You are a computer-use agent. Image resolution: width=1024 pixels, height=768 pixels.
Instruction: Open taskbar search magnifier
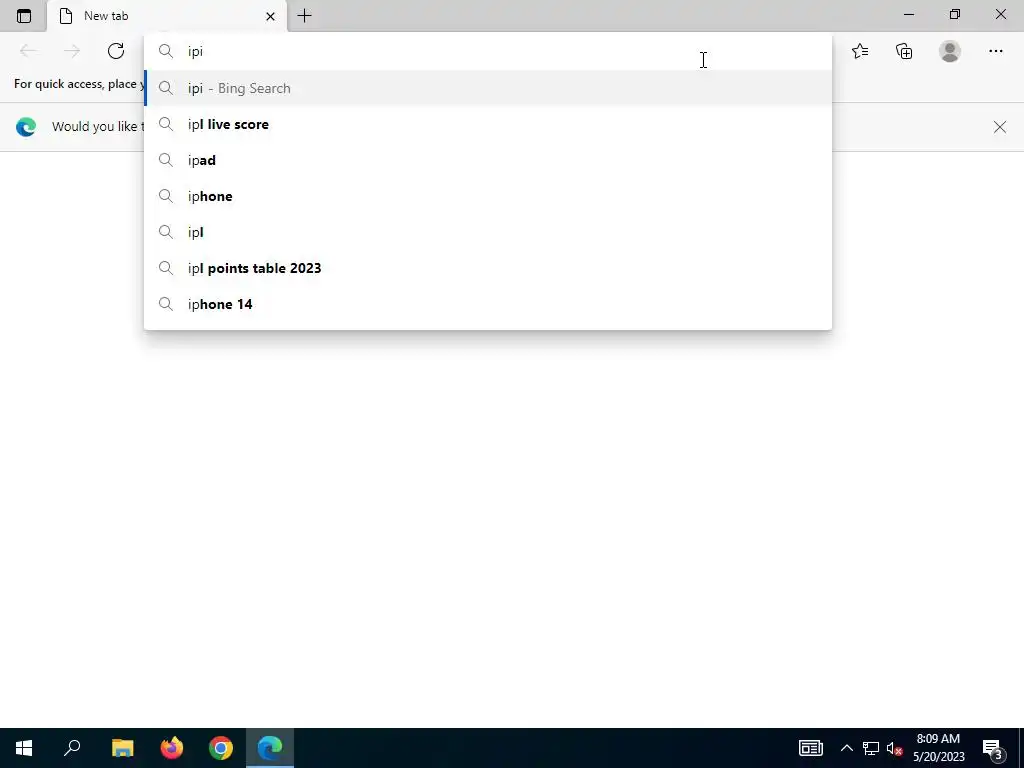click(72, 748)
